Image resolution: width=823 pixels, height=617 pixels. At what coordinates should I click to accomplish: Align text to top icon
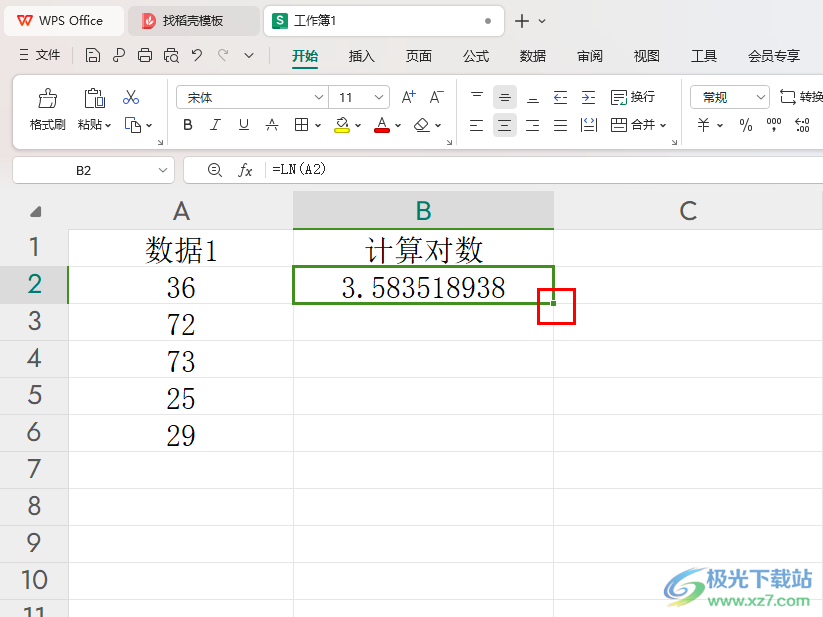[477, 97]
